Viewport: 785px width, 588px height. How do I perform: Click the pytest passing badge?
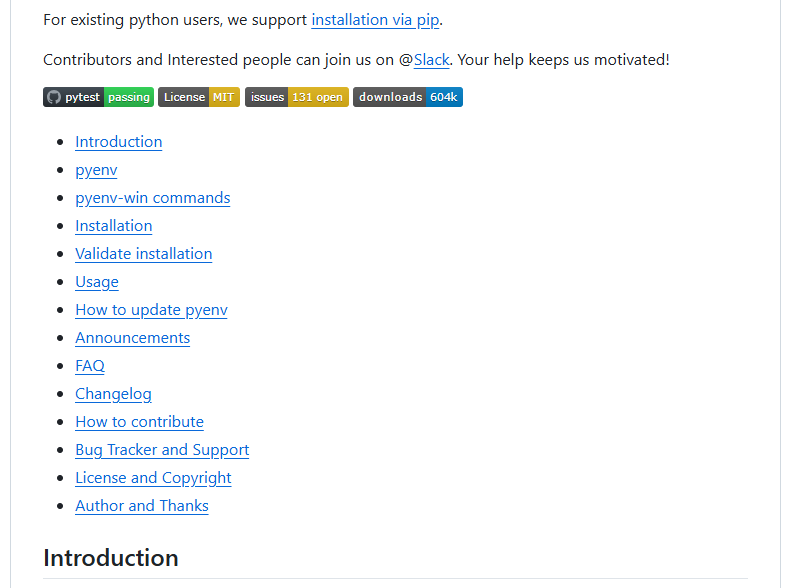[x=98, y=97]
